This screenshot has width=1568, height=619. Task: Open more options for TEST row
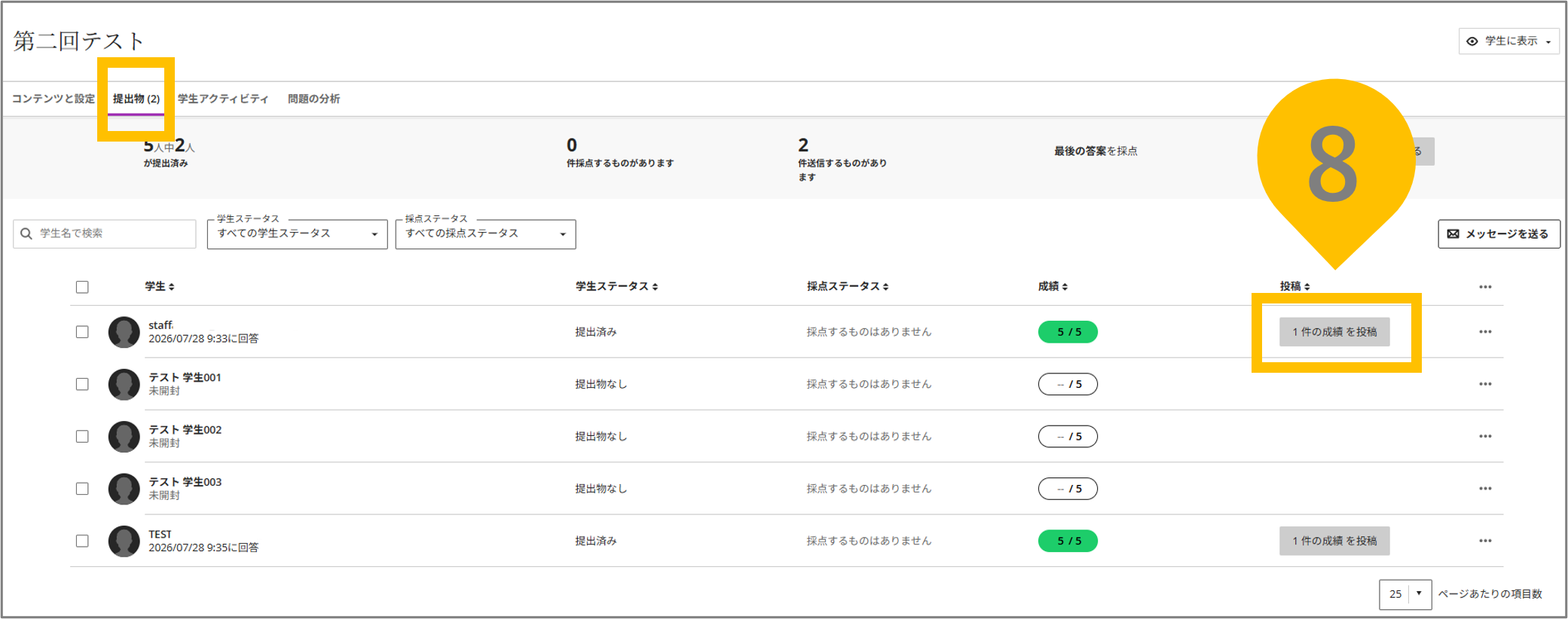tap(1485, 541)
